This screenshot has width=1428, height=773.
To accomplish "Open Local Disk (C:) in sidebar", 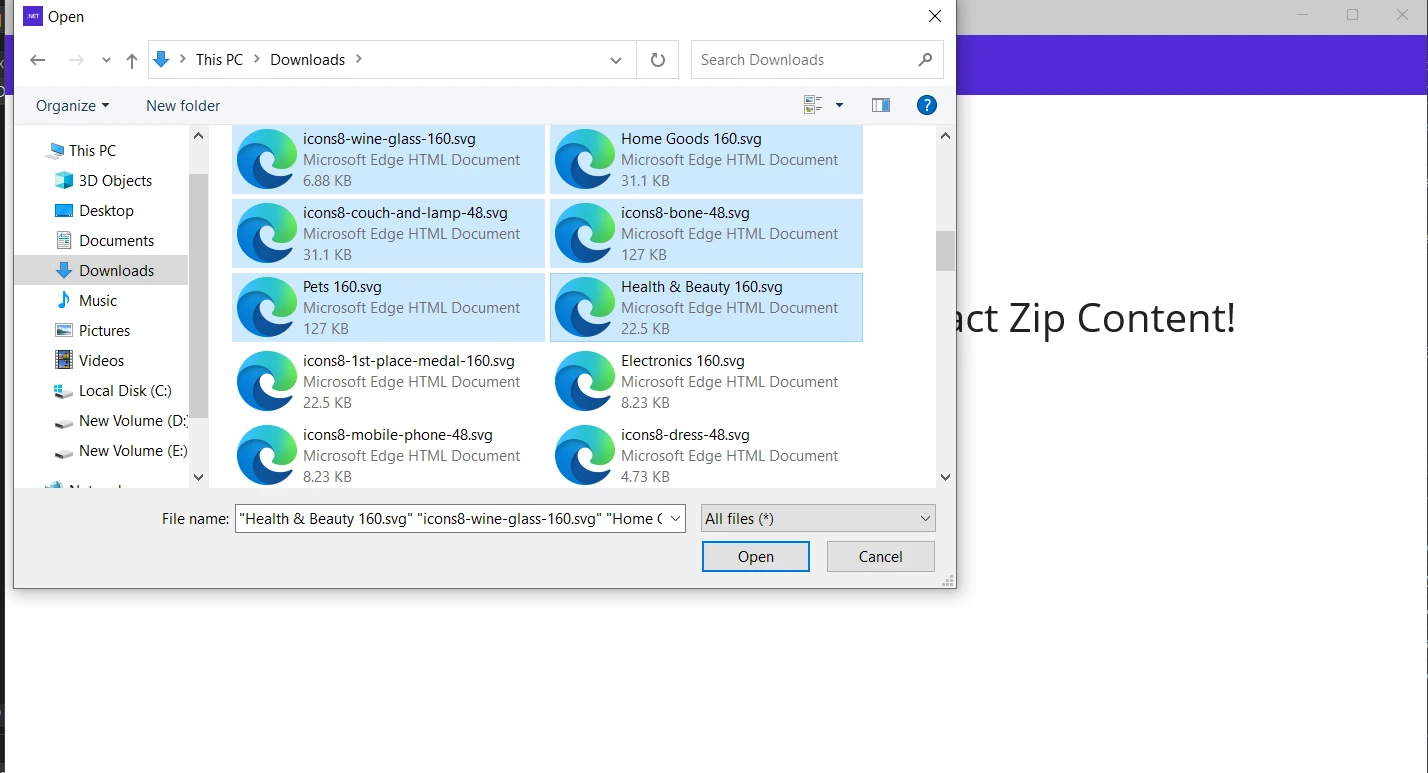I will click(125, 391).
